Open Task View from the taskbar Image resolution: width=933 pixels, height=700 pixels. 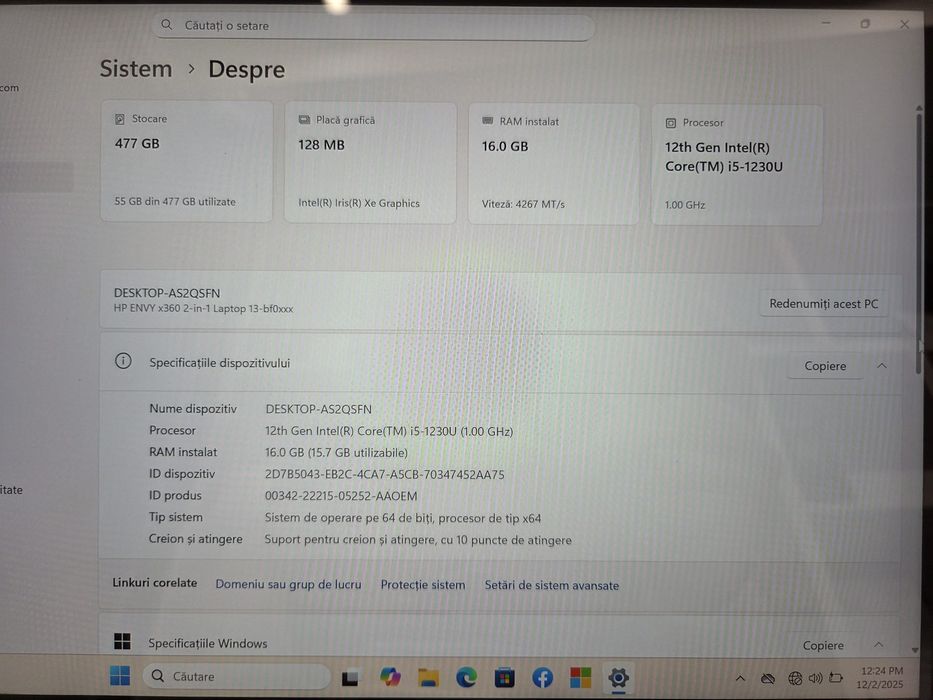coord(350,677)
